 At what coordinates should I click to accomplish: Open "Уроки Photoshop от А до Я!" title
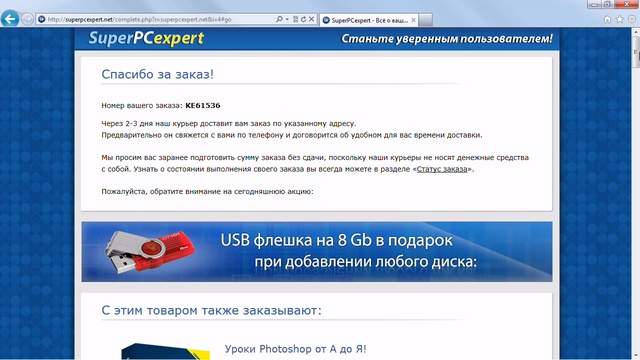pos(296,349)
